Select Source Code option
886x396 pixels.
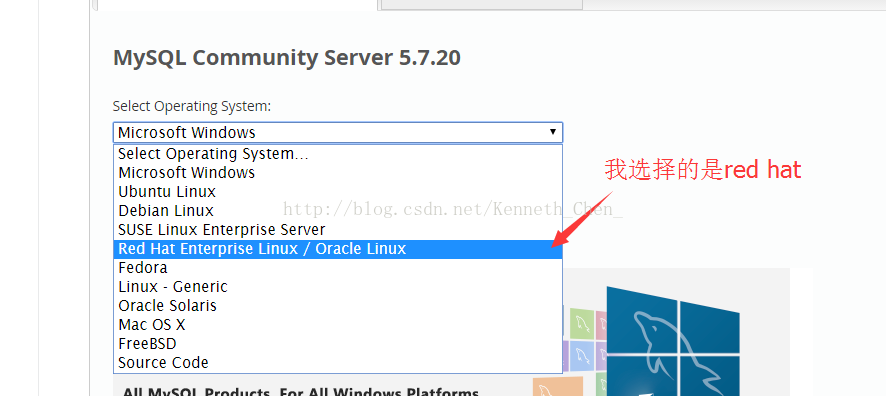(338, 363)
